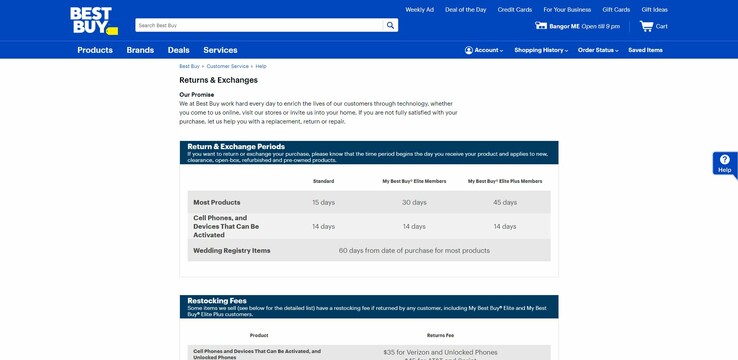
Task: Click the Best Buy logo
Action: (x=94, y=21)
